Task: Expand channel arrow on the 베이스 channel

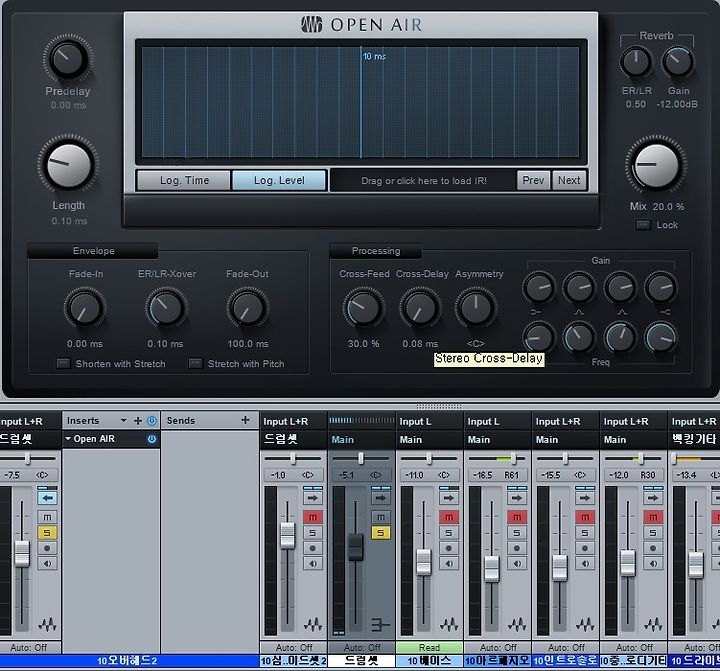Action: tap(449, 498)
